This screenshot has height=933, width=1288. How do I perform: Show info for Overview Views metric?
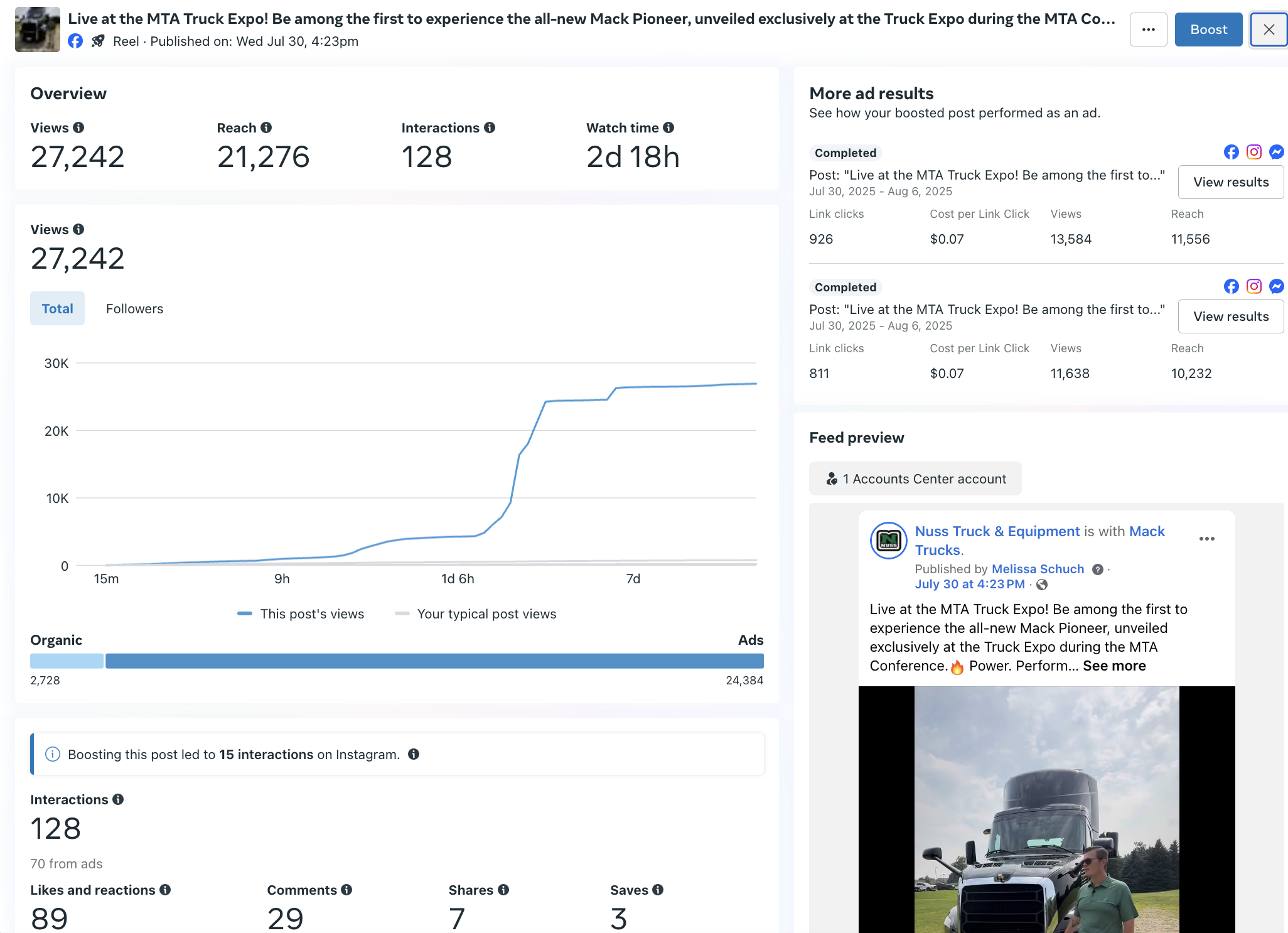pyautogui.click(x=78, y=127)
